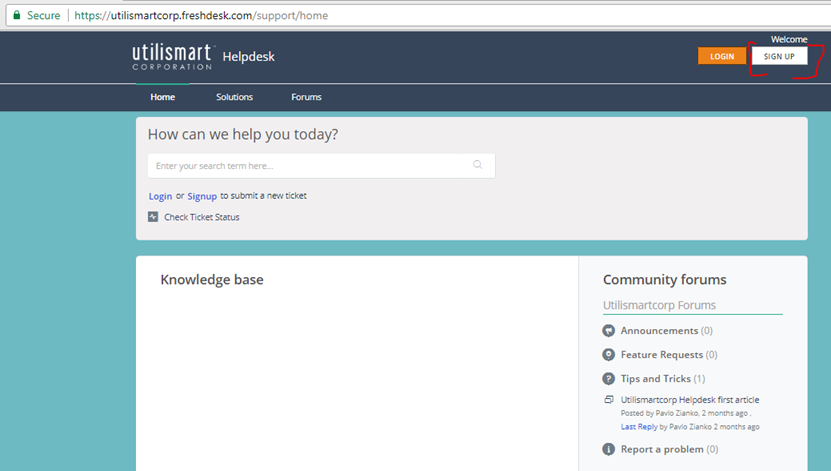831x471 pixels.
Task: Open the Tips and Tricks forum
Action: tap(656, 379)
